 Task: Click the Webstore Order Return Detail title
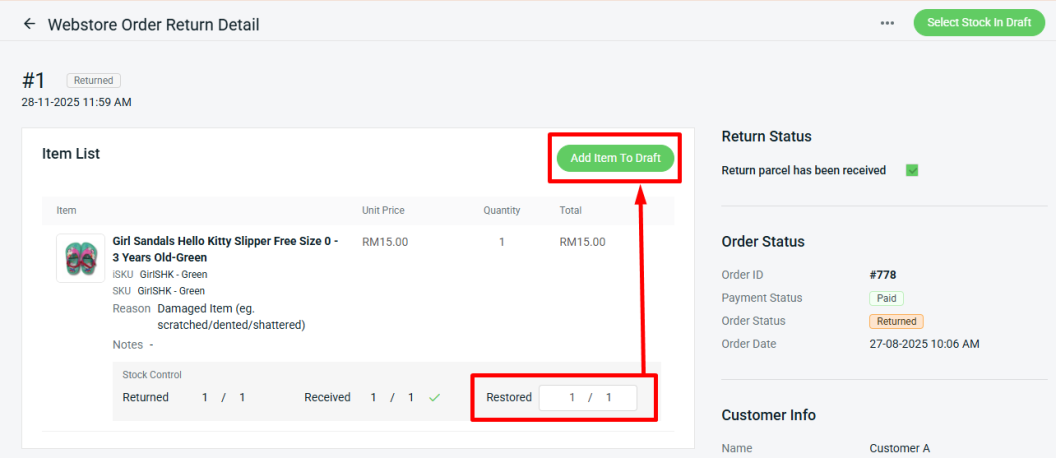154,24
